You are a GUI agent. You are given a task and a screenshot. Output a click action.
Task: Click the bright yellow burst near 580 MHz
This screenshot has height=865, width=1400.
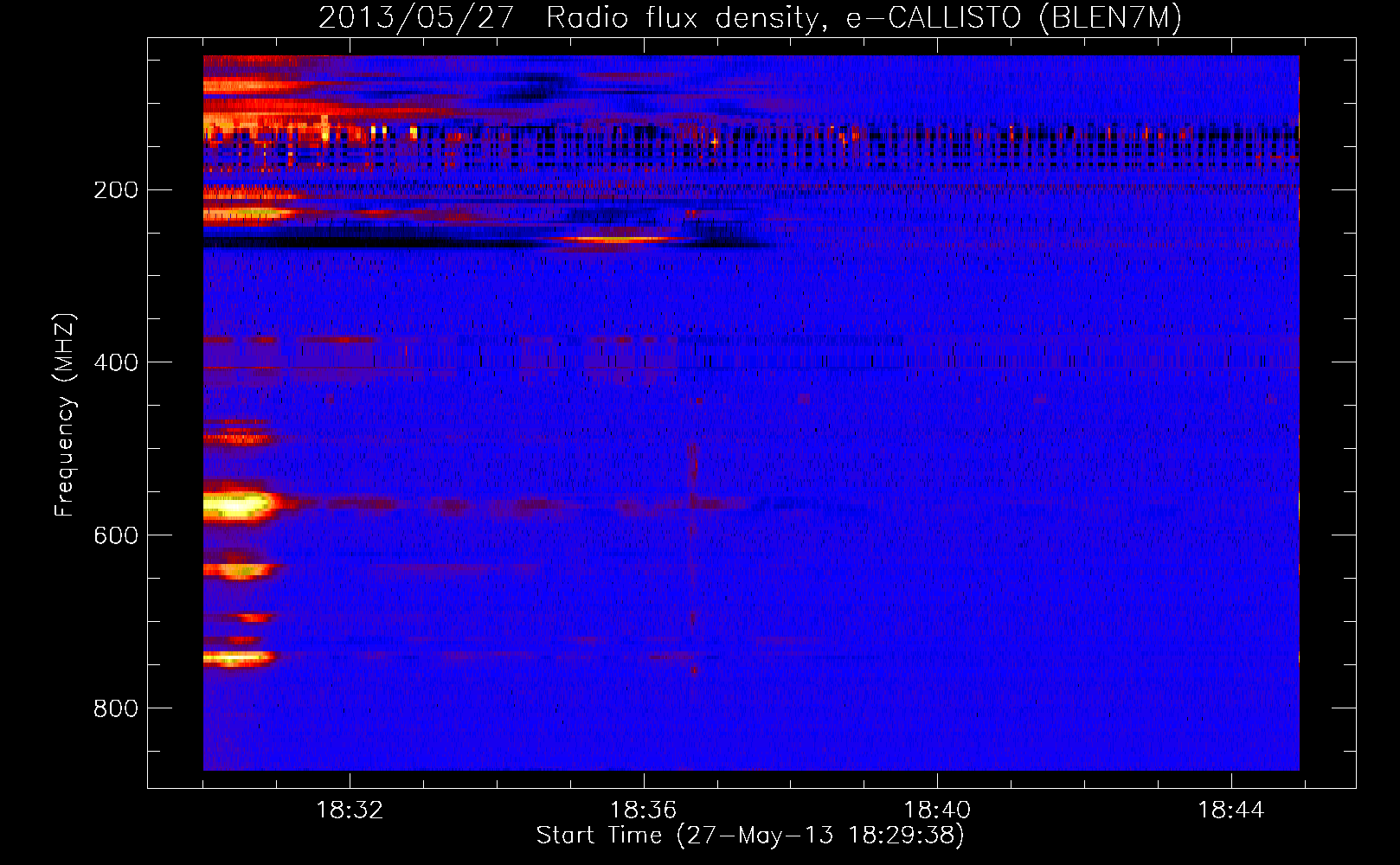coord(239,504)
